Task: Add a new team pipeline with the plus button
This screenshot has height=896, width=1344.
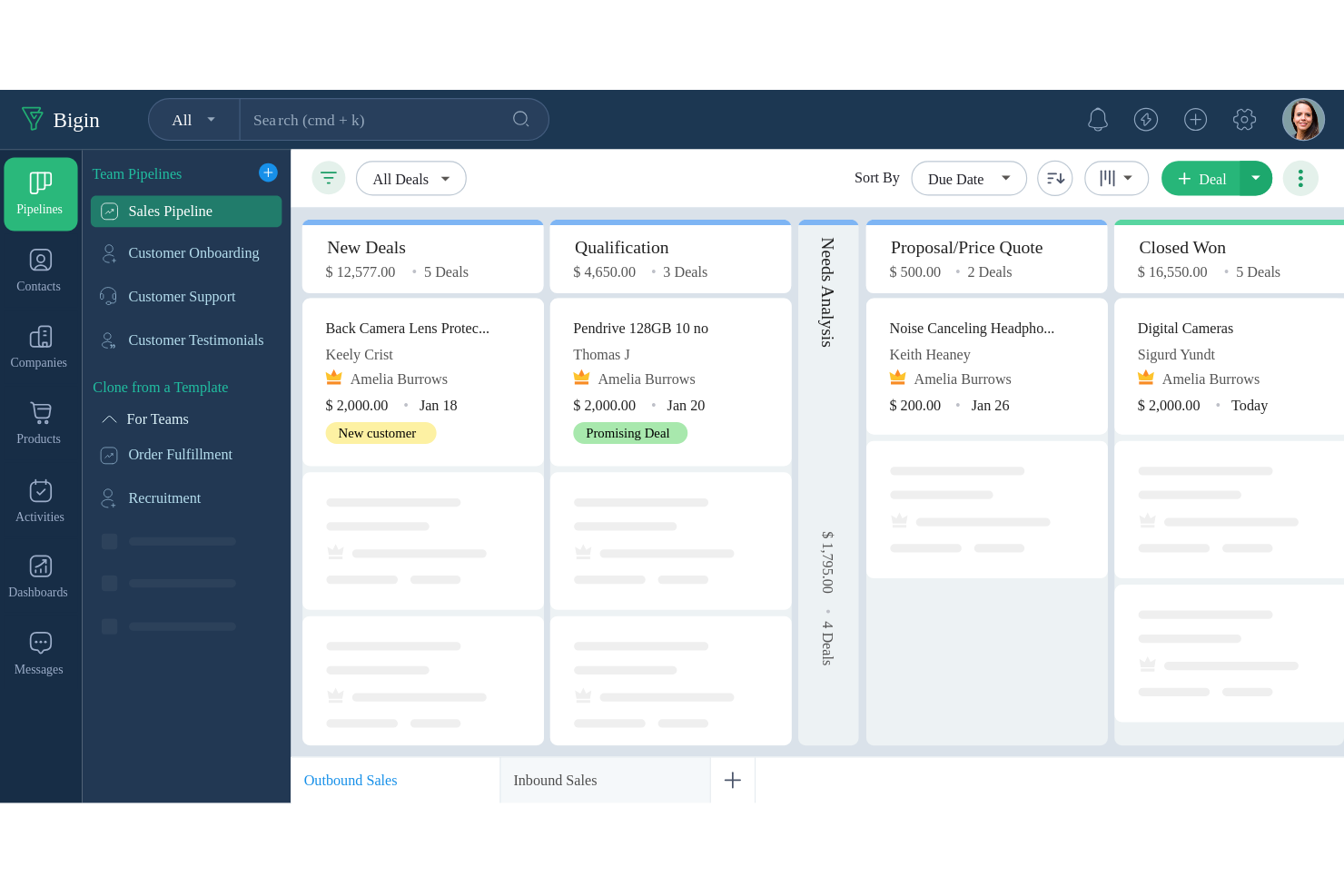Action: 268,172
